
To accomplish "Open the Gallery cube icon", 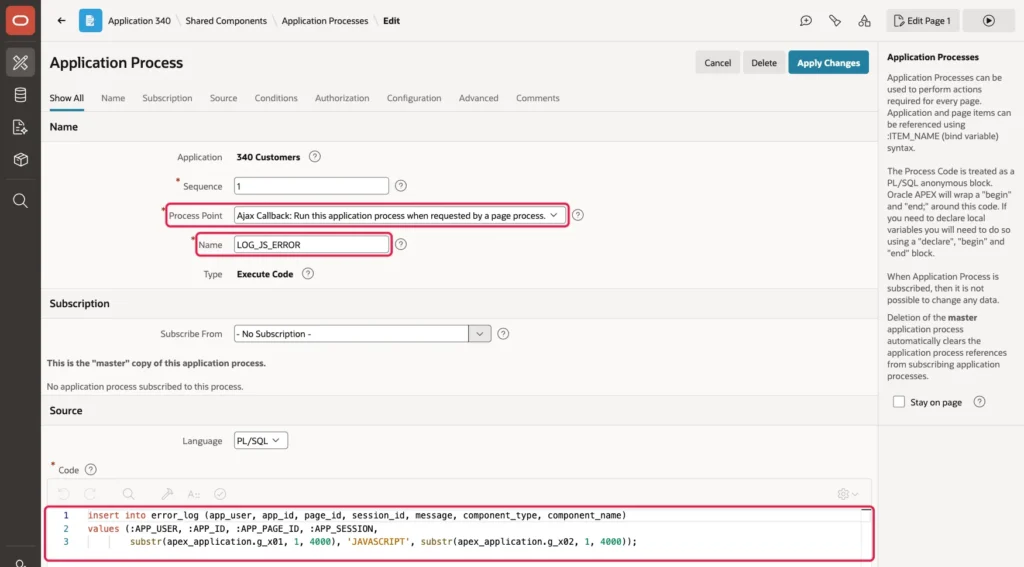I will coord(20,159).
